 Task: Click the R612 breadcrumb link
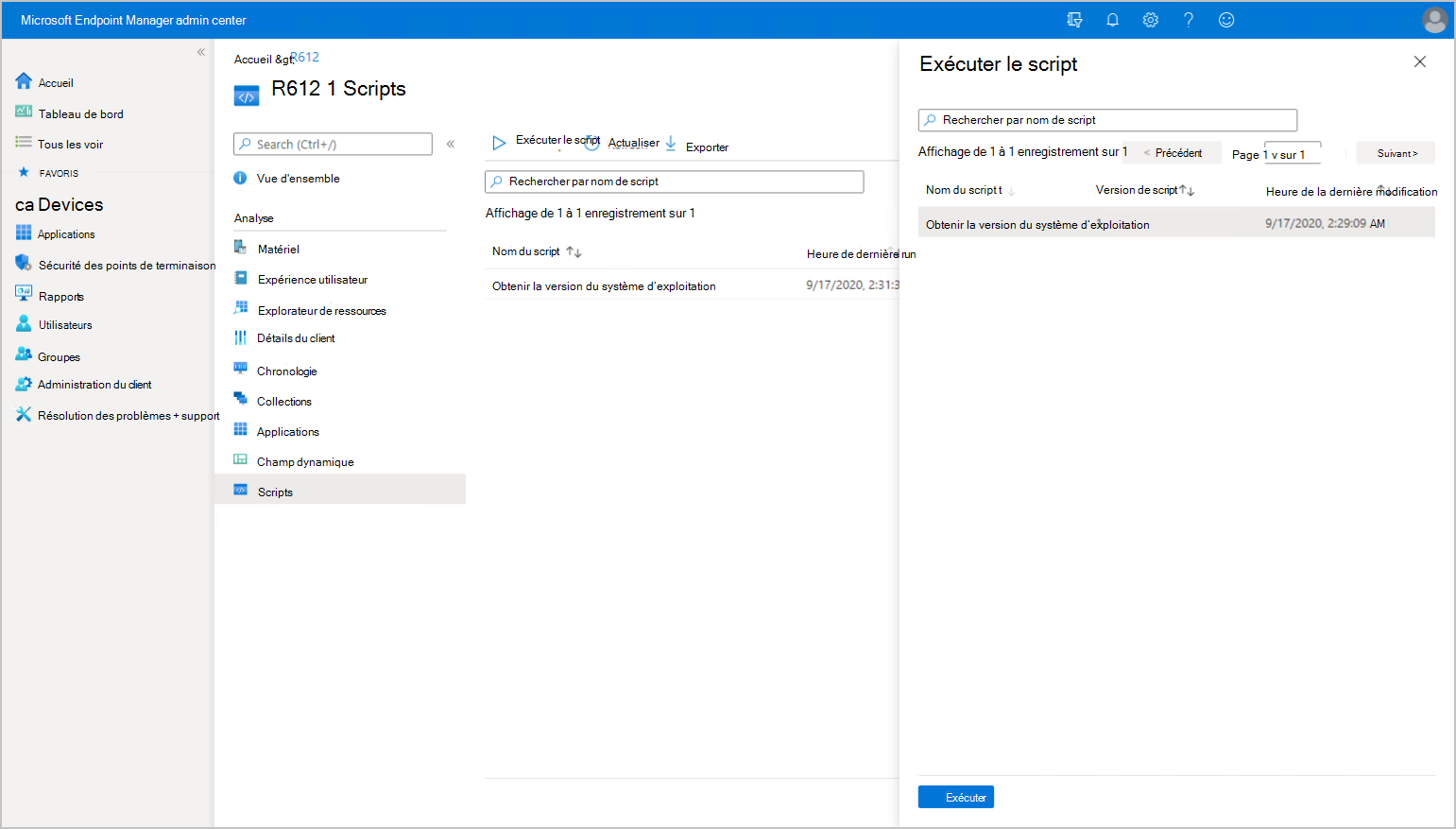point(305,58)
